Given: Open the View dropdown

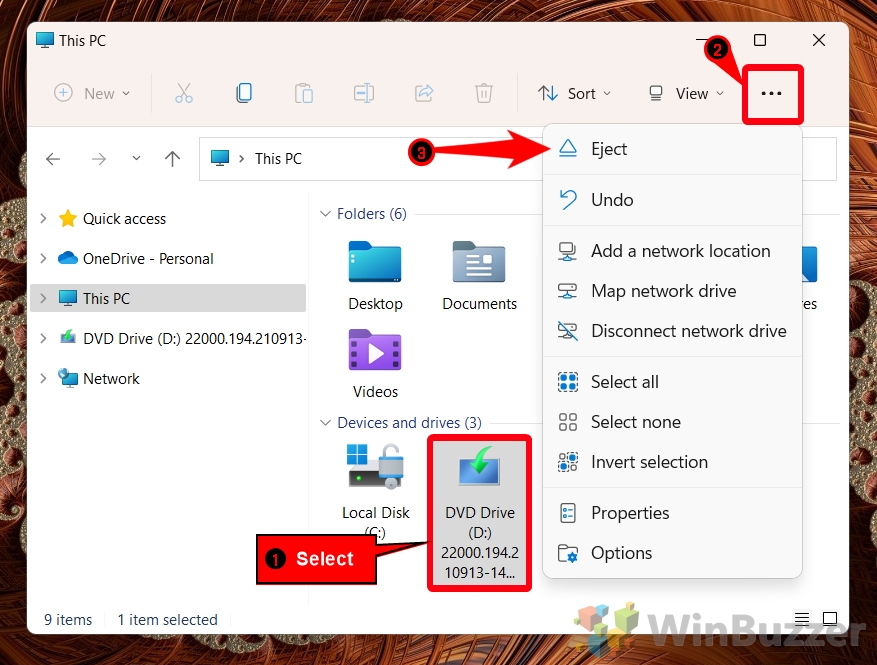Looking at the screenshot, I should click(x=687, y=93).
